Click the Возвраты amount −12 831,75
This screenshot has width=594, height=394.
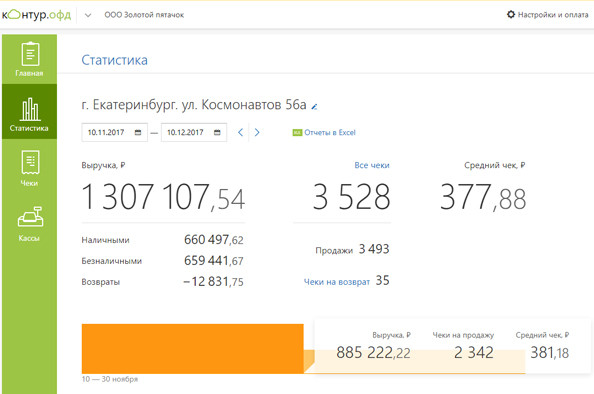pyautogui.click(x=213, y=281)
